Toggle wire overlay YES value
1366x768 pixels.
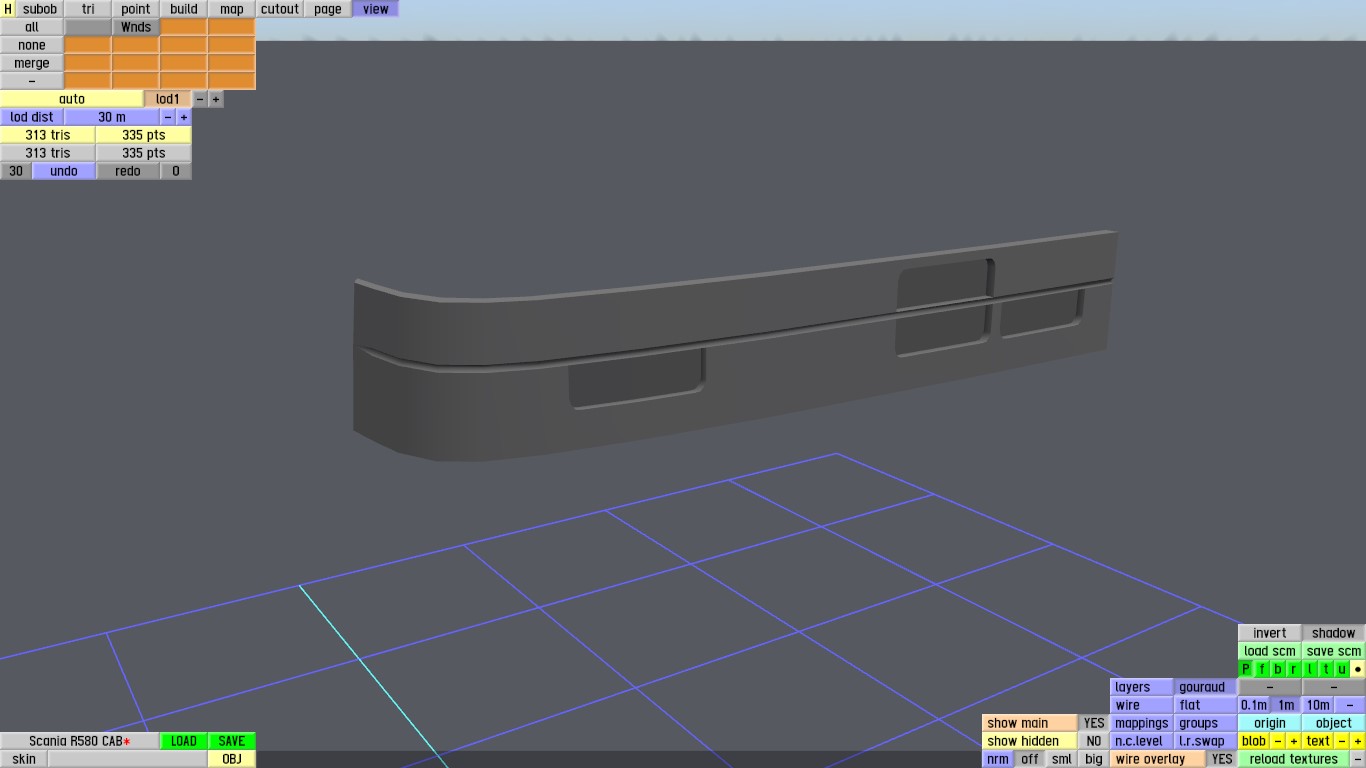[1222, 759]
